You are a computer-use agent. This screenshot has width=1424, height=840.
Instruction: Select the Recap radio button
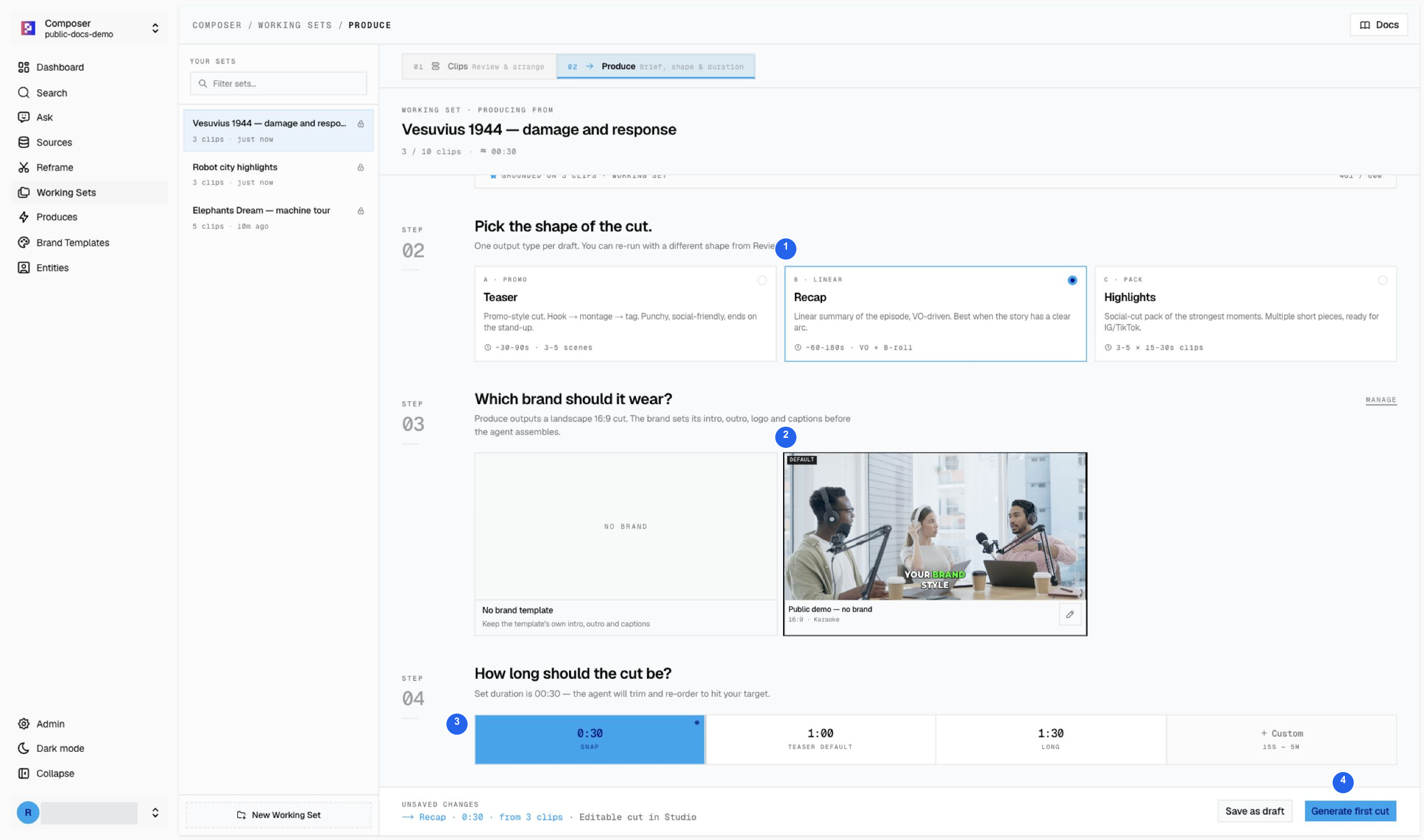[x=1072, y=281]
